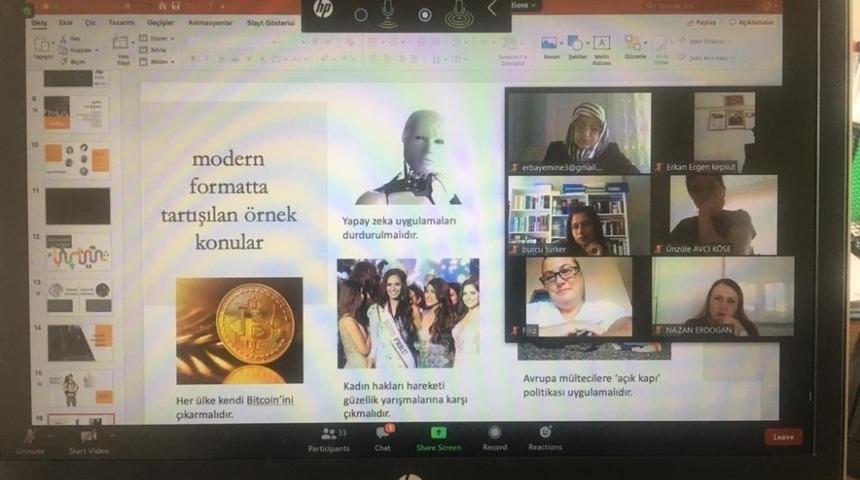Open Şekiller shapes gallery icon
Viewport: 860px width, 480px height.
click(x=575, y=43)
